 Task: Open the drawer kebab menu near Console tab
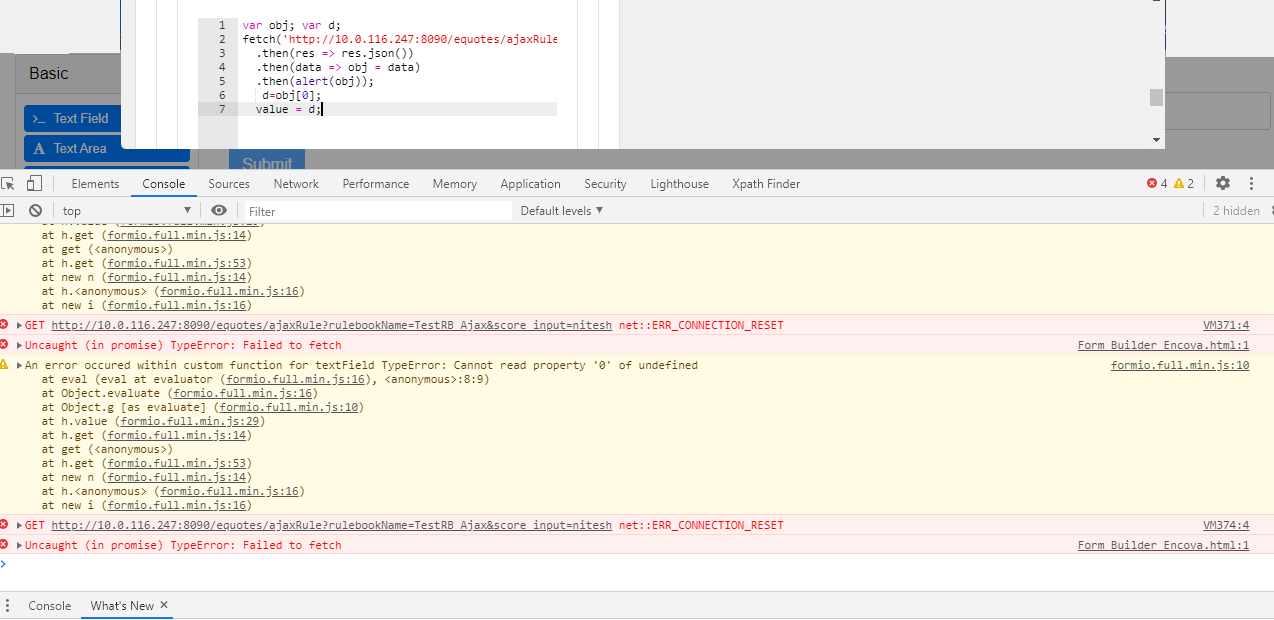point(8,605)
